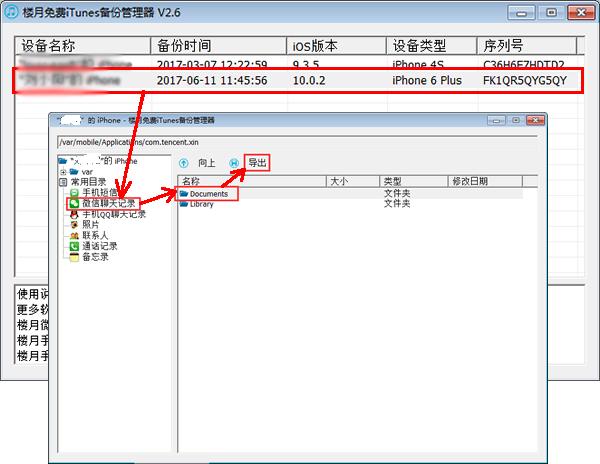Click the 类型 column header
Viewport: 600px width, 464px height.
coord(414,181)
